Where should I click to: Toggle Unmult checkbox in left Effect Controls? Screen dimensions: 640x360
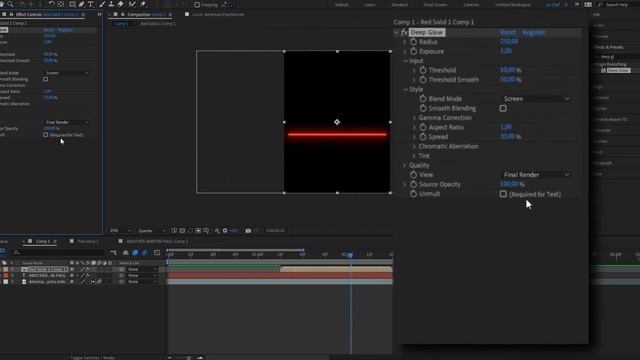click(45, 135)
